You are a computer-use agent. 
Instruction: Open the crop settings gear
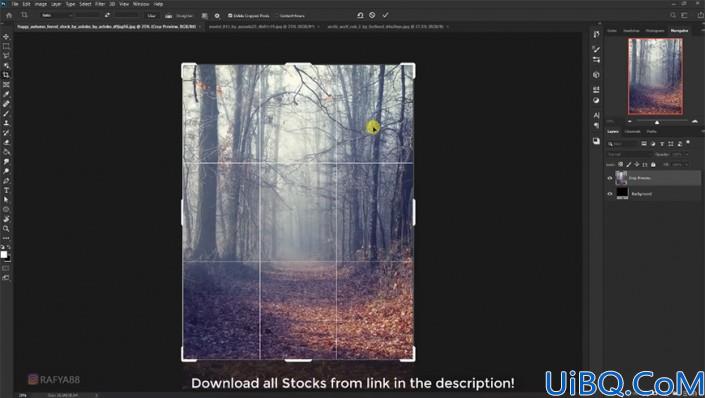point(217,16)
